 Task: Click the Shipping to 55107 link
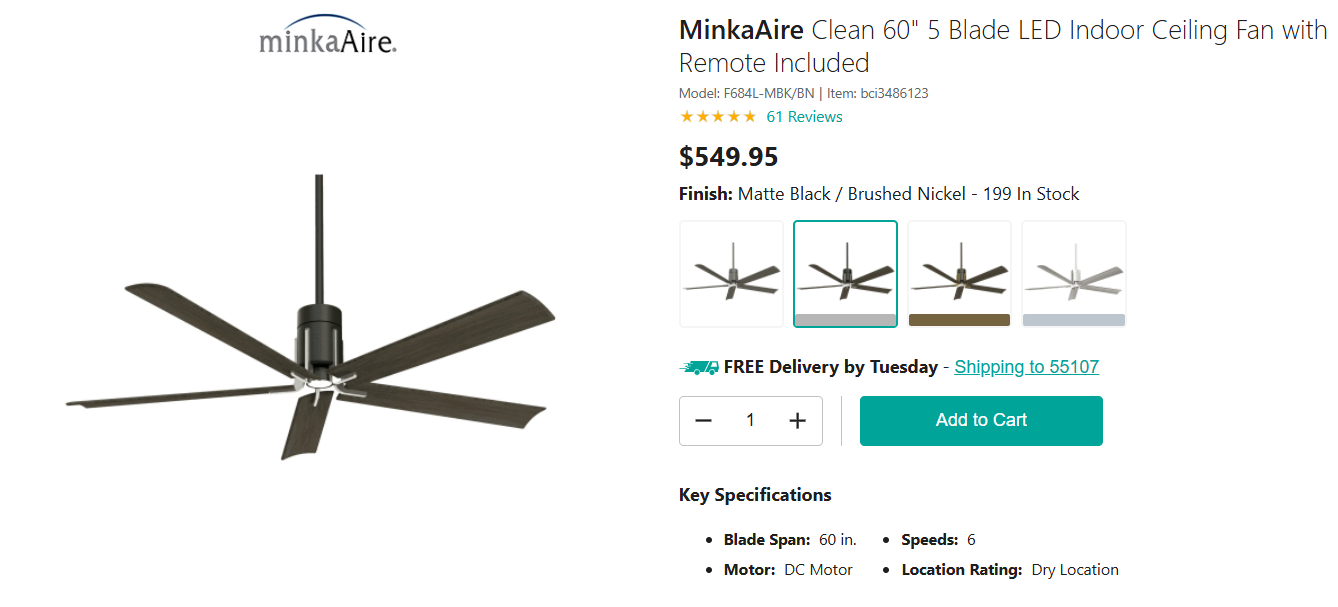pos(1026,366)
